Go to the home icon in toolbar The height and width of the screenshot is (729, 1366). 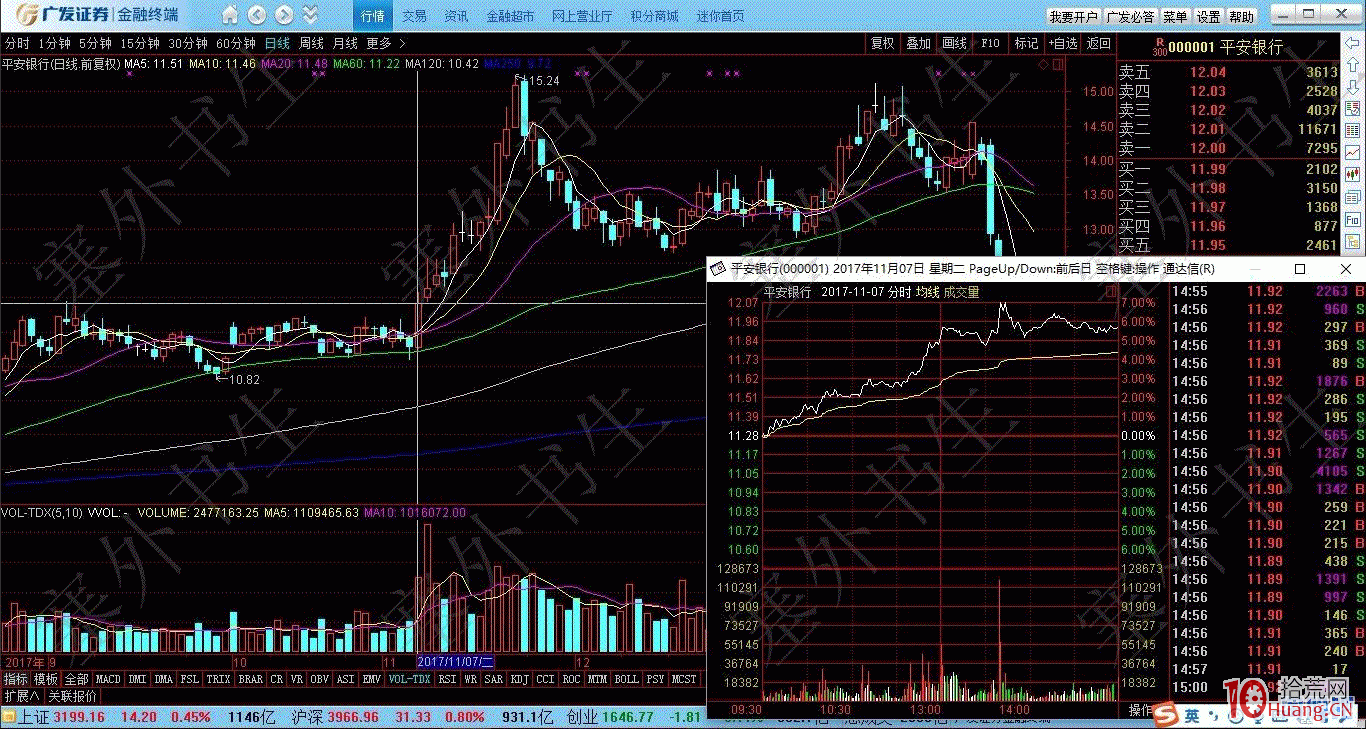point(231,16)
